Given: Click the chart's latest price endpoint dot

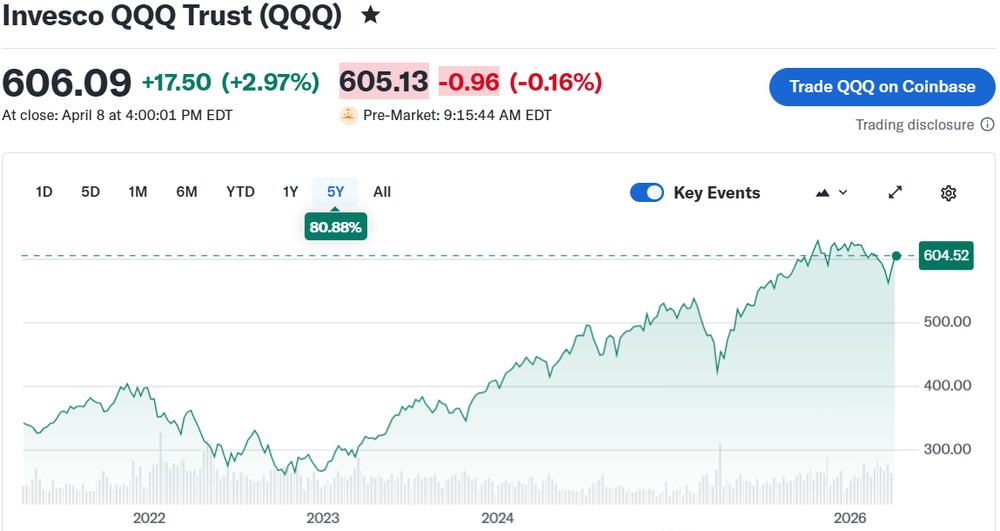Looking at the screenshot, I should click(896, 256).
